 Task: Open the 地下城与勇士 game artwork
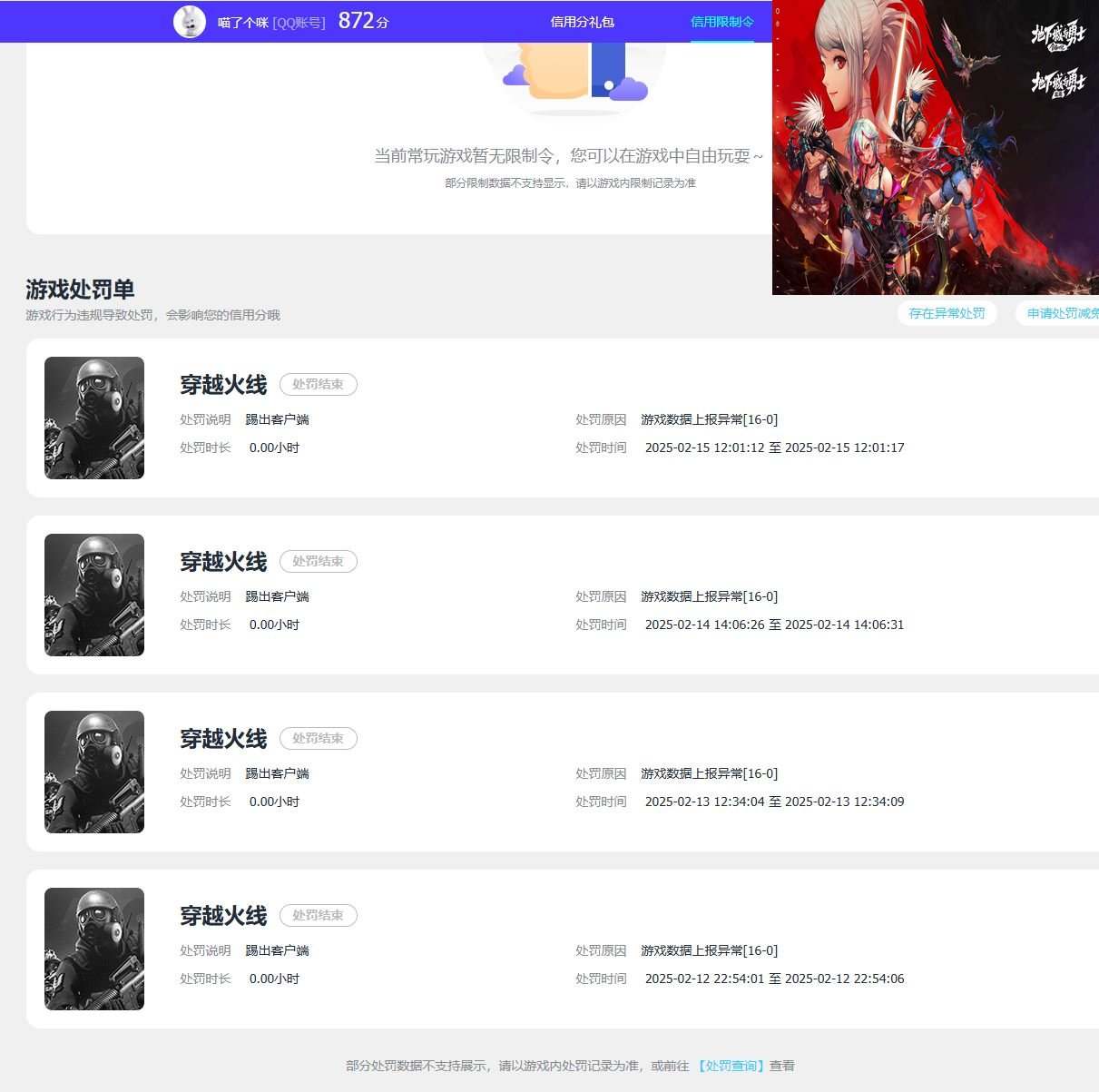click(x=936, y=147)
